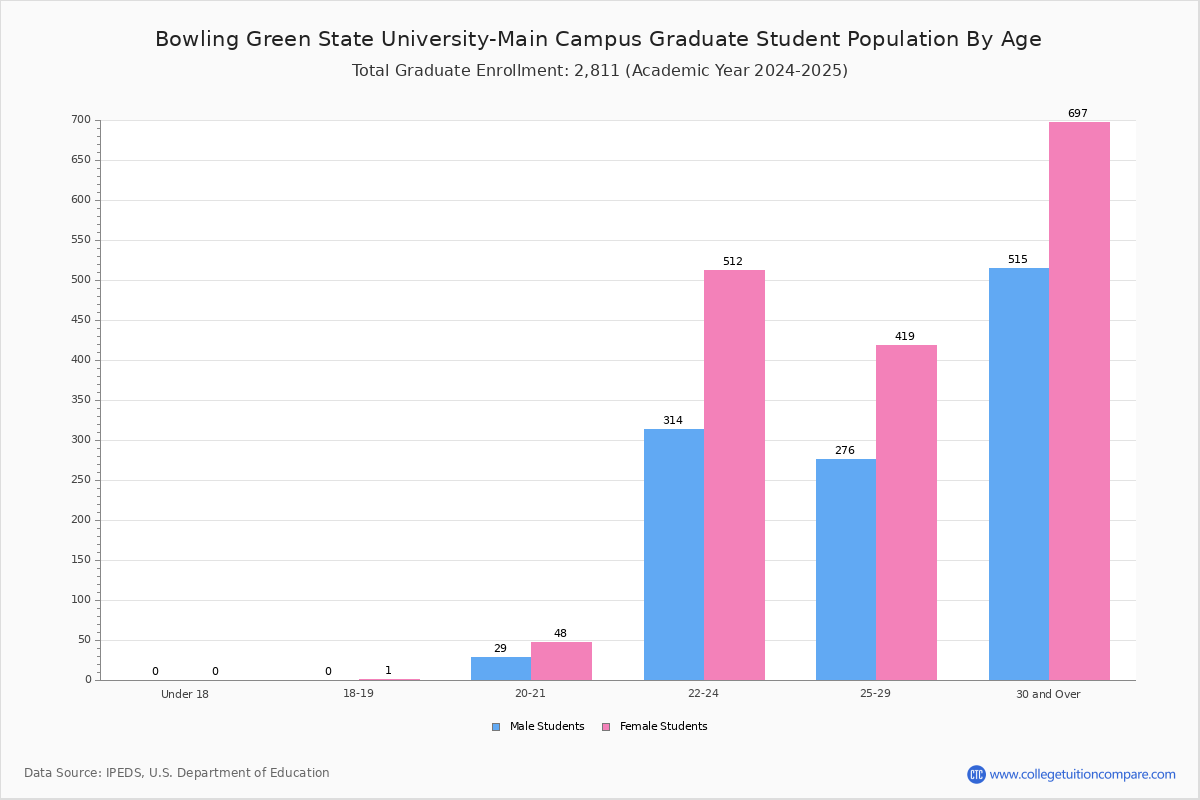The height and width of the screenshot is (800, 1200).
Task: Toggle the Male Students legend entry
Action: pos(538,727)
